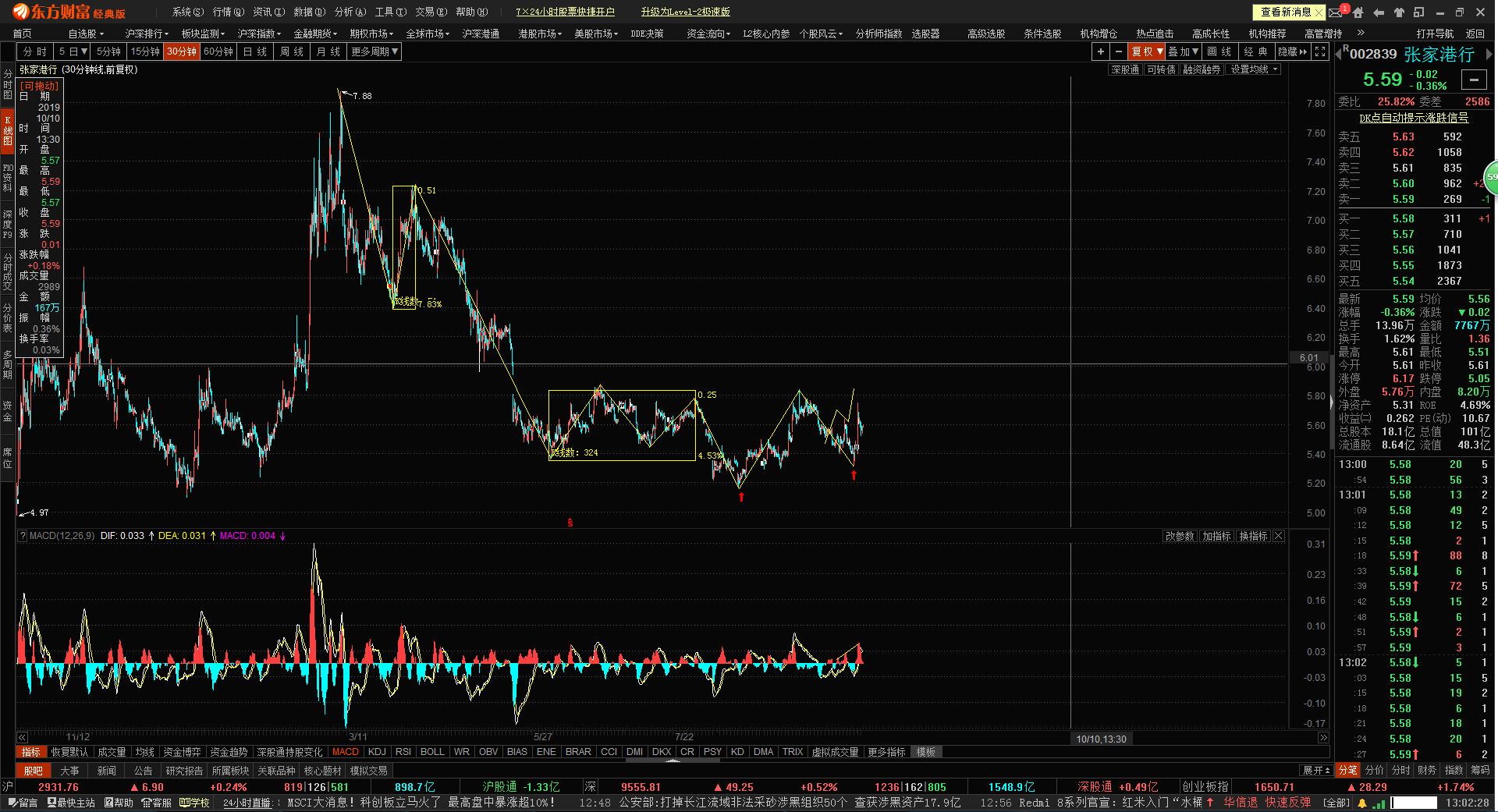This screenshot has height=812, width=1498.
Task: Expand more toolbar items chevron »
Action: 1361,33
